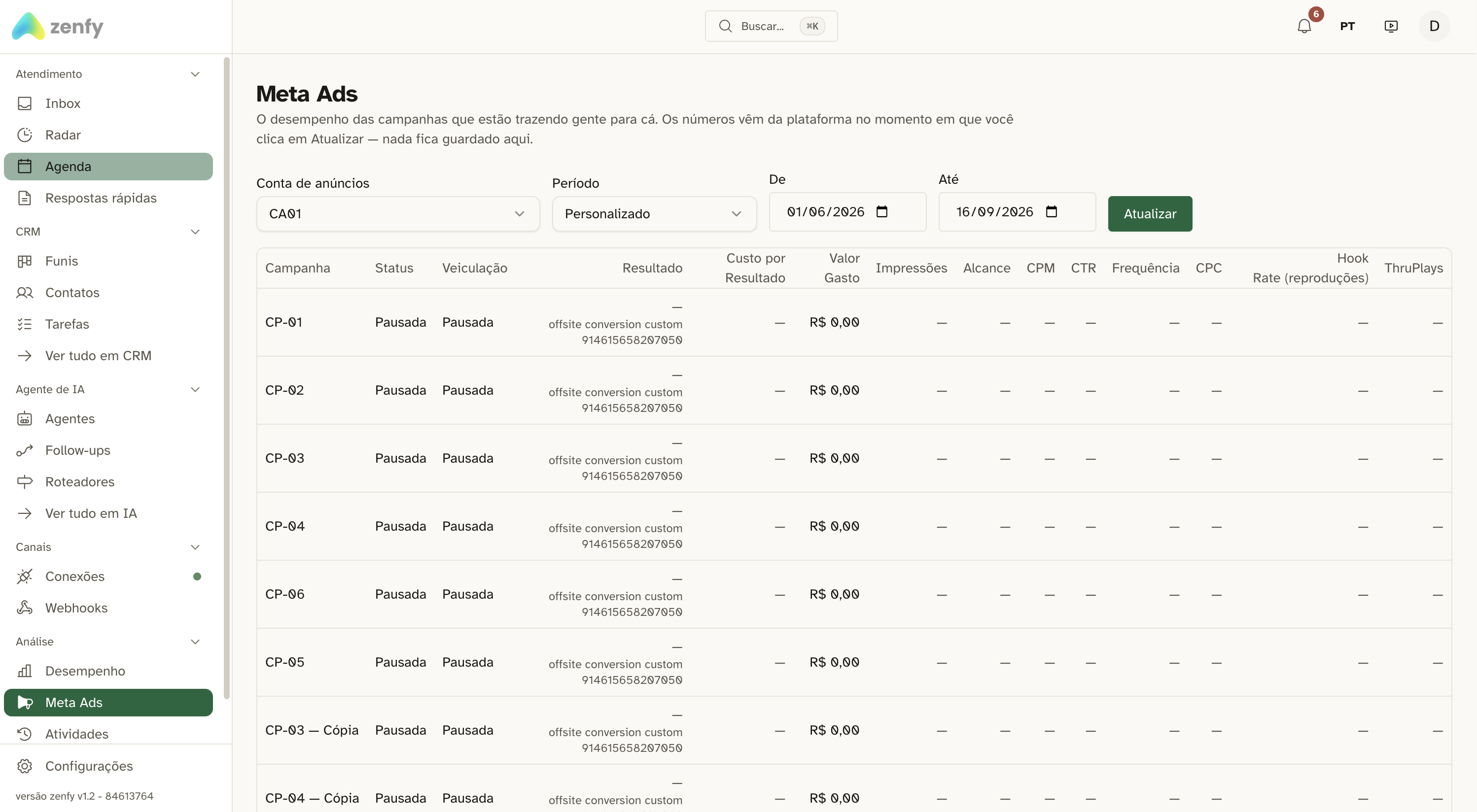
Task: Click R$ 0,00 in CP-05 row
Action: tap(834, 662)
